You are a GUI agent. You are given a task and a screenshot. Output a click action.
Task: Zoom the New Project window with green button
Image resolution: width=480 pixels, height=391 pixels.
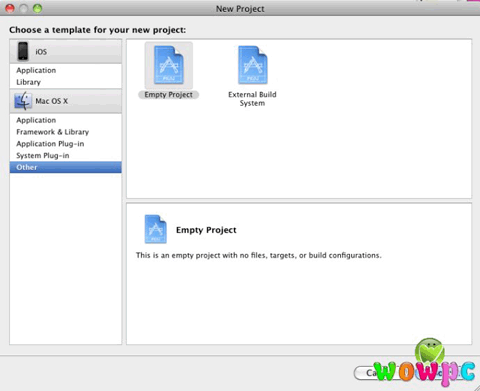[x=37, y=8]
